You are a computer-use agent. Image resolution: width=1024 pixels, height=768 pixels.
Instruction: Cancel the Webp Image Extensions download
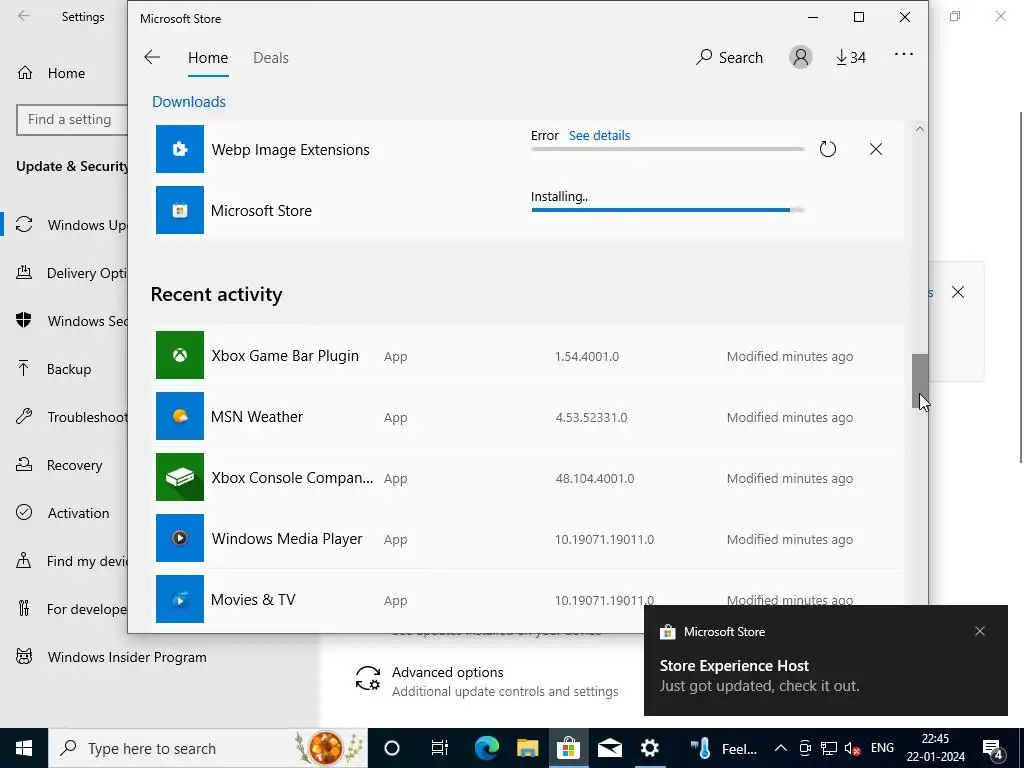(876, 149)
